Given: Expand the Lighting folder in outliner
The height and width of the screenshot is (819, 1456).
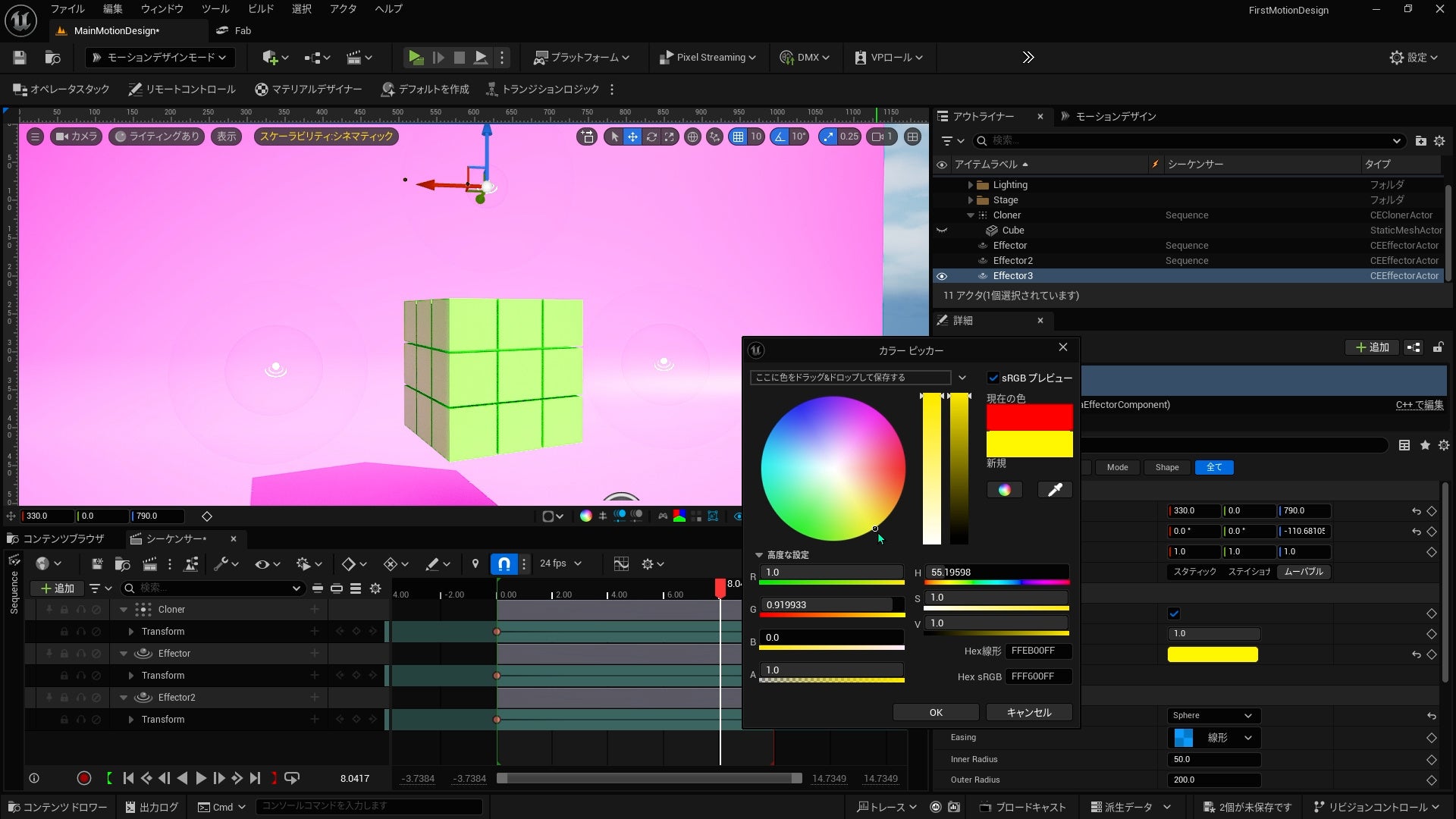Looking at the screenshot, I should pyautogui.click(x=970, y=185).
